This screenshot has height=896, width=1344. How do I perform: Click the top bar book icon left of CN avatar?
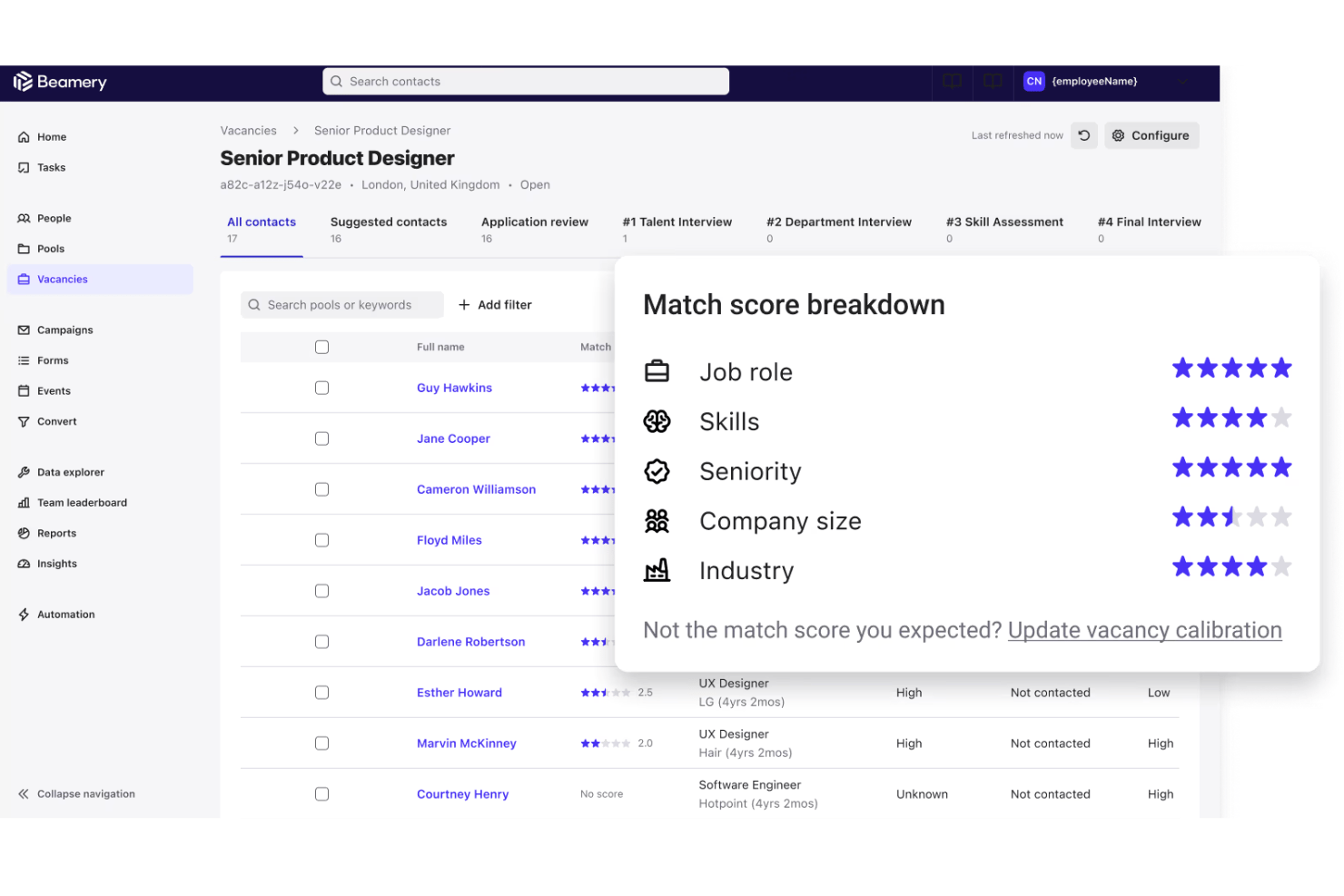(x=993, y=82)
